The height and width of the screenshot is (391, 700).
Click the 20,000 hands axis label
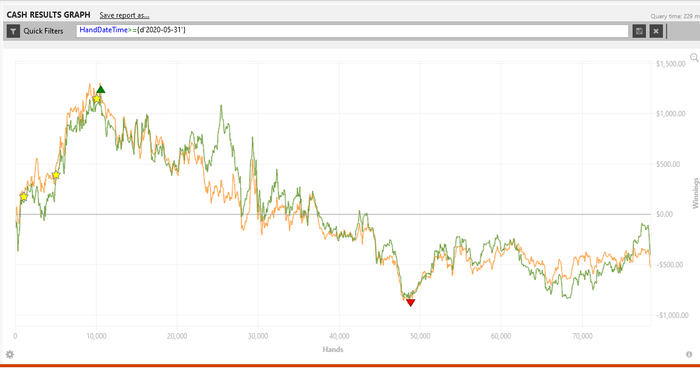pyautogui.click(x=177, y=336)
